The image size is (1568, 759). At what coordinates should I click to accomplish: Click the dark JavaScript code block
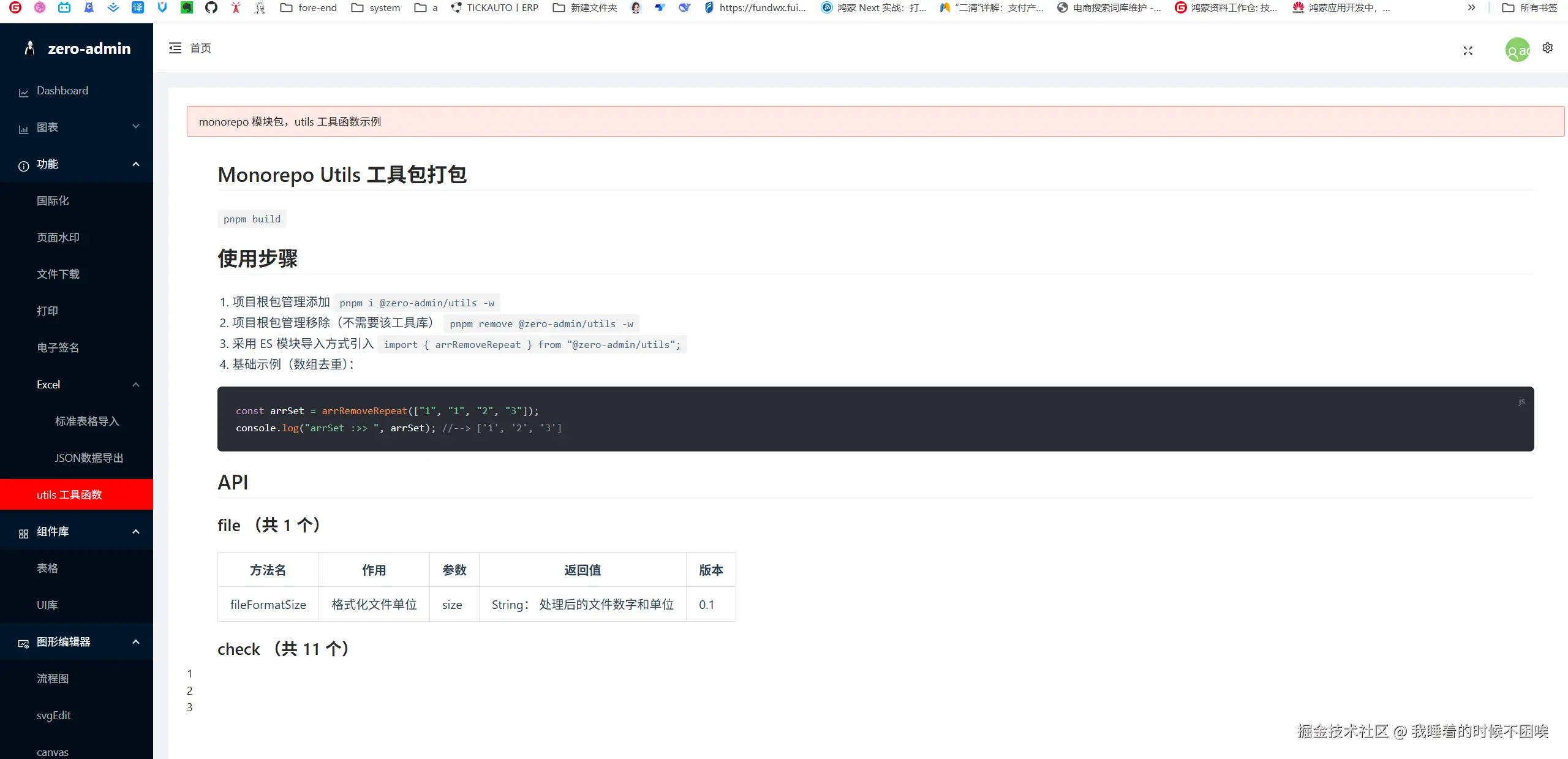tap(875, 419)
